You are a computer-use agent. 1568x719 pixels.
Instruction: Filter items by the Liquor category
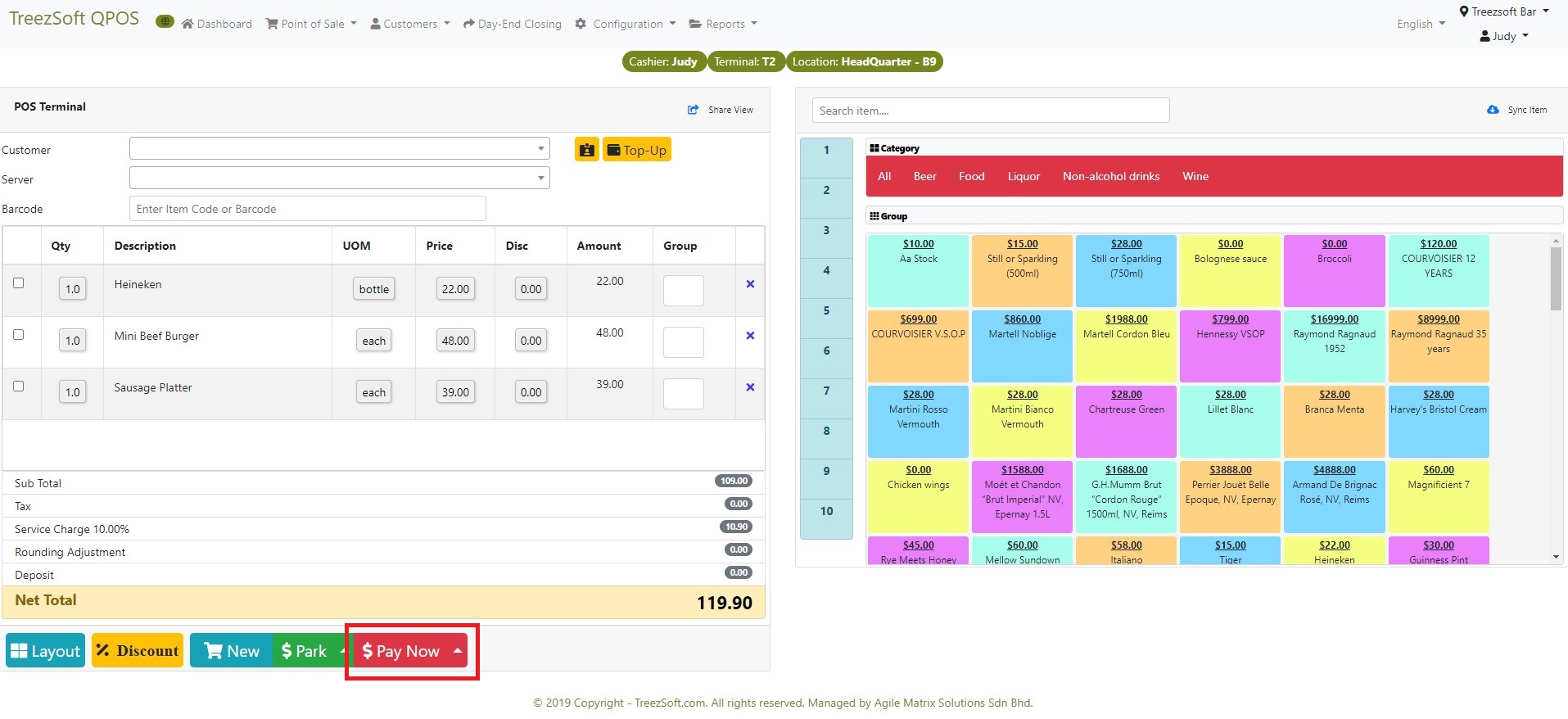coord(1023,176)
